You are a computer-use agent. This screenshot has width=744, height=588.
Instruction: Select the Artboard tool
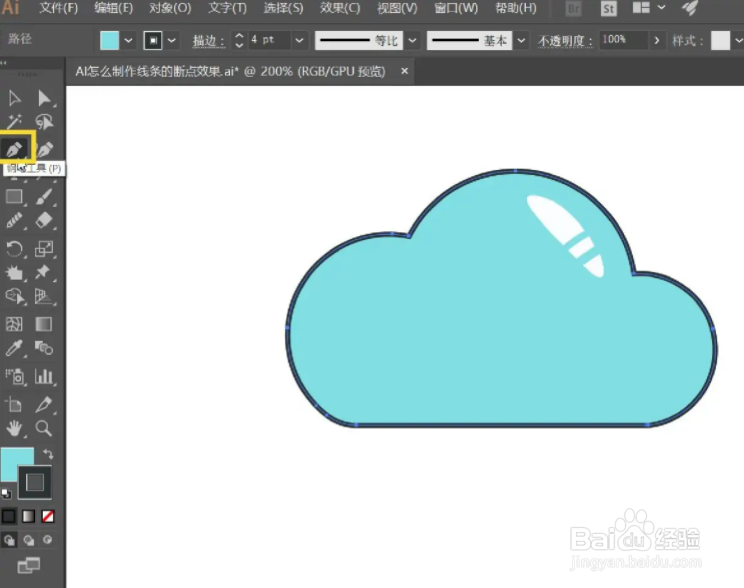coord(14,404)
